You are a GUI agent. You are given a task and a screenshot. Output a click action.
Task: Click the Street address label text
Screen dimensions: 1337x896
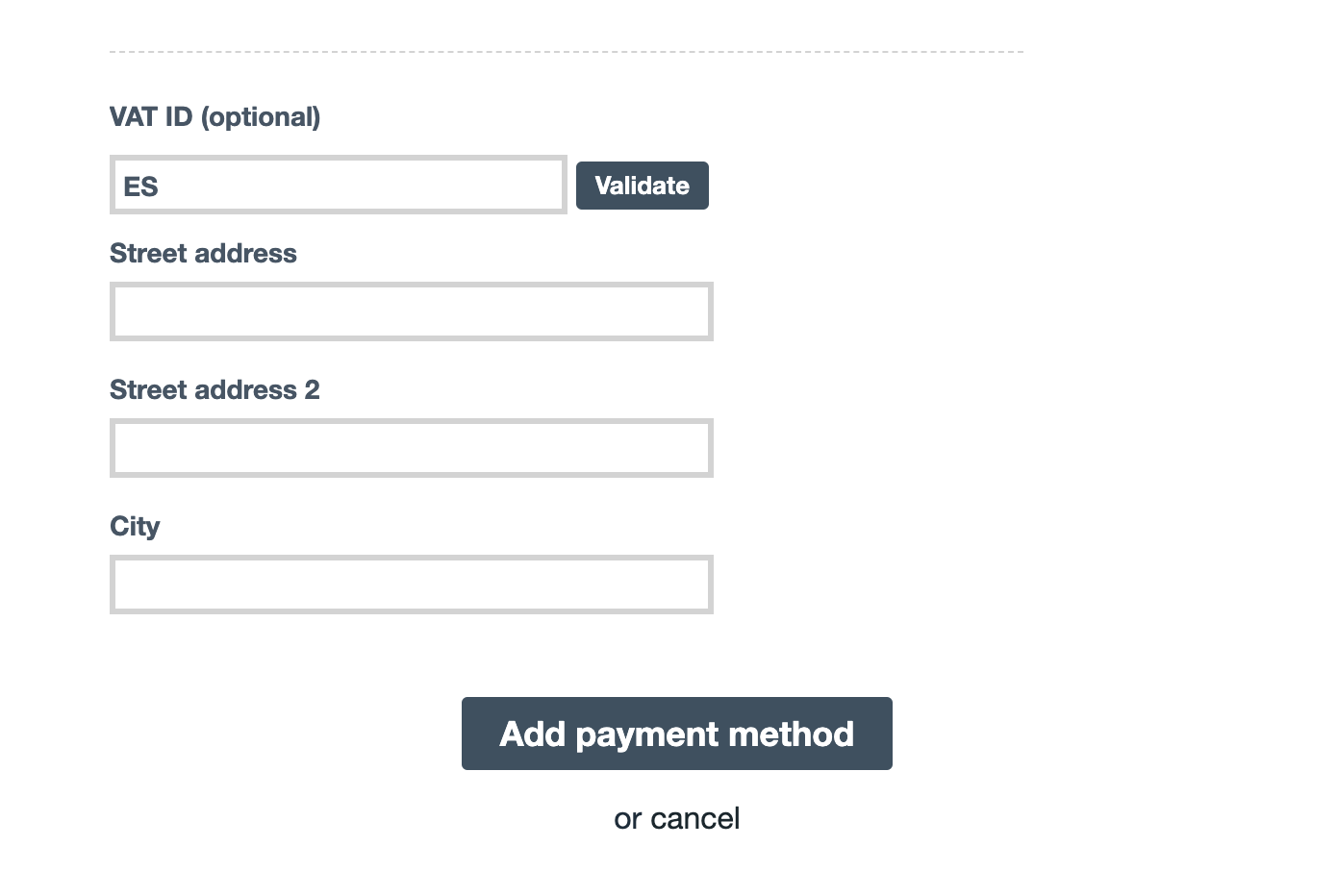click(203, 253)
